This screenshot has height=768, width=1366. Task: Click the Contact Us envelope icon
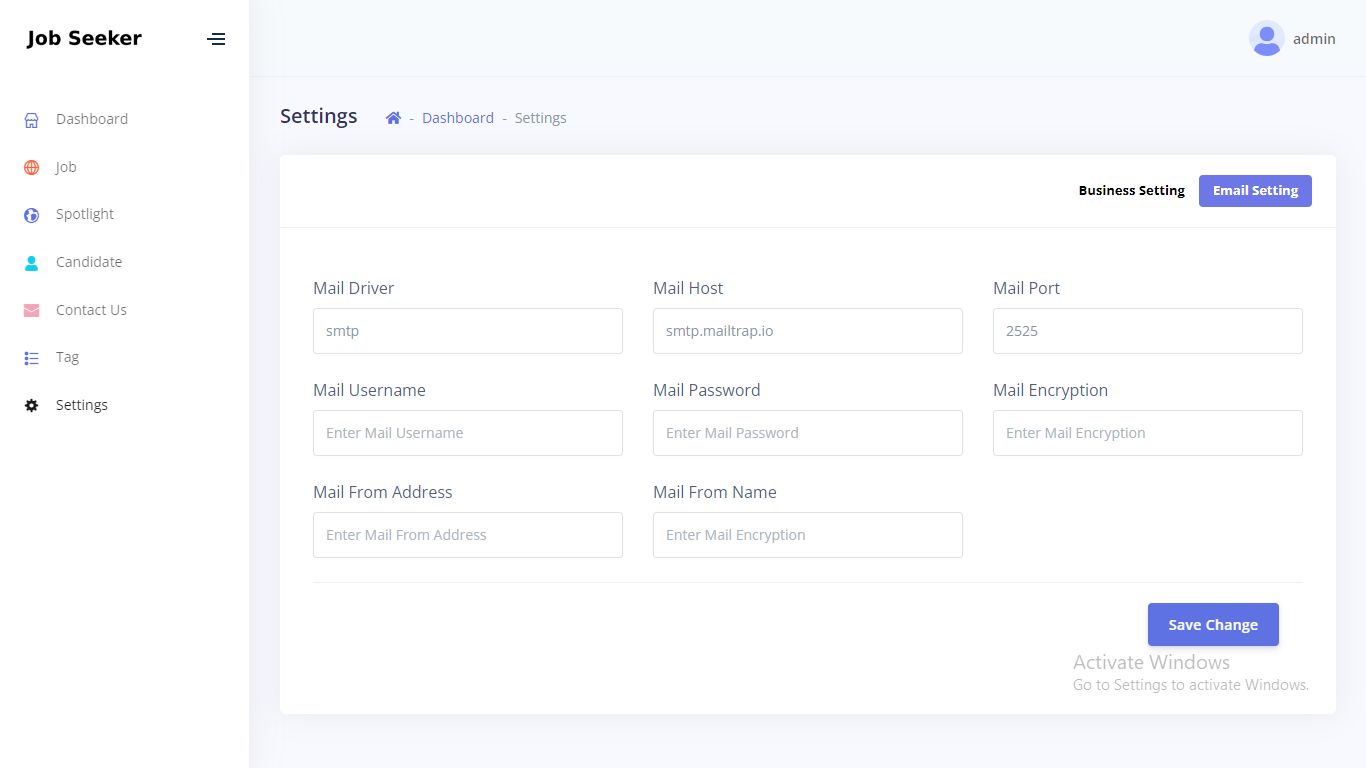(31, 311)
